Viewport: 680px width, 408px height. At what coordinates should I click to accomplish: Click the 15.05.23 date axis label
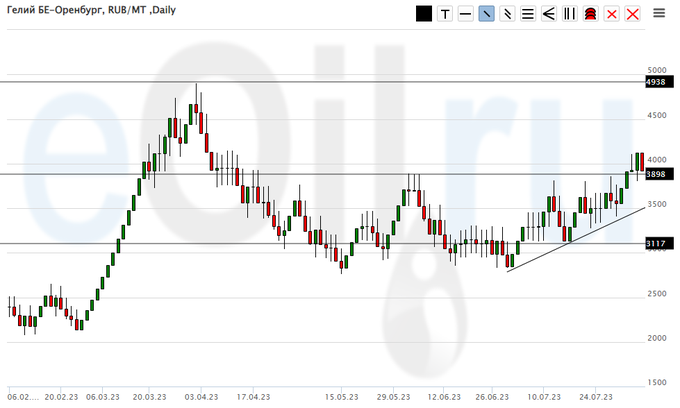point(343,394)
